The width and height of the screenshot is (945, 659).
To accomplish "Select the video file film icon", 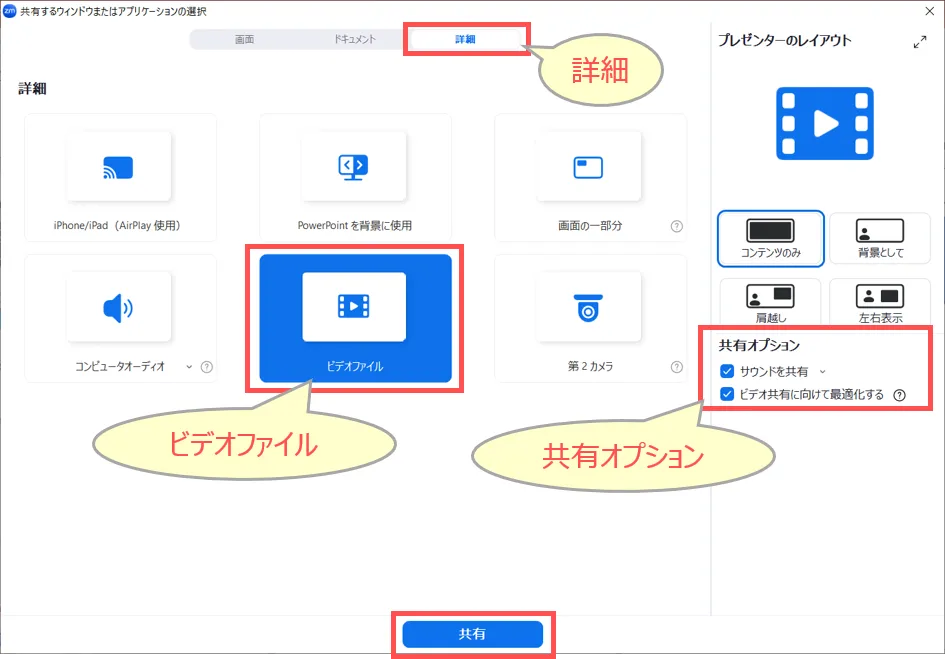I will point(354,307).
